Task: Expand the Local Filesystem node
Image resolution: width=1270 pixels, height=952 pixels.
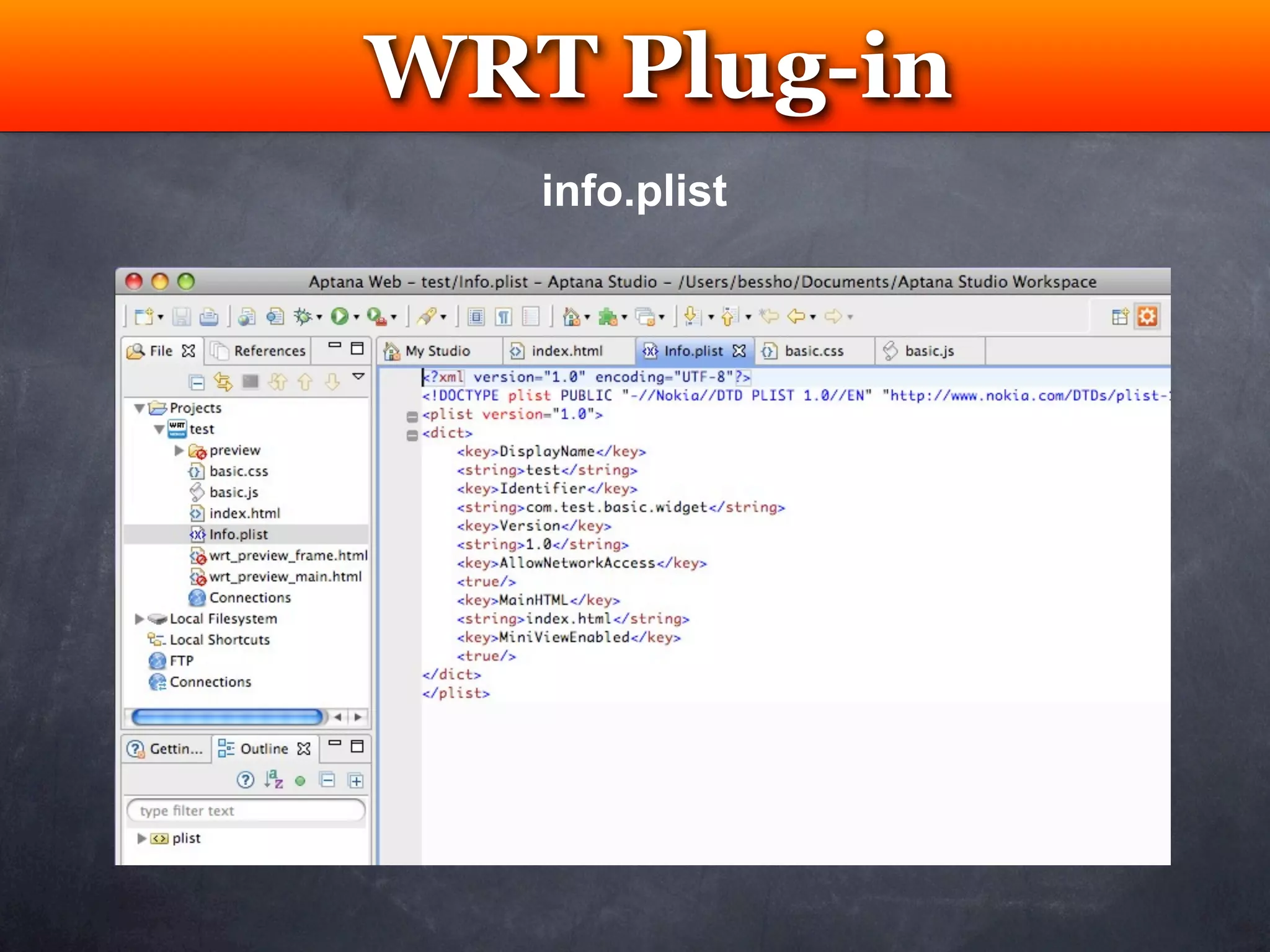Action: coord(139,619)
